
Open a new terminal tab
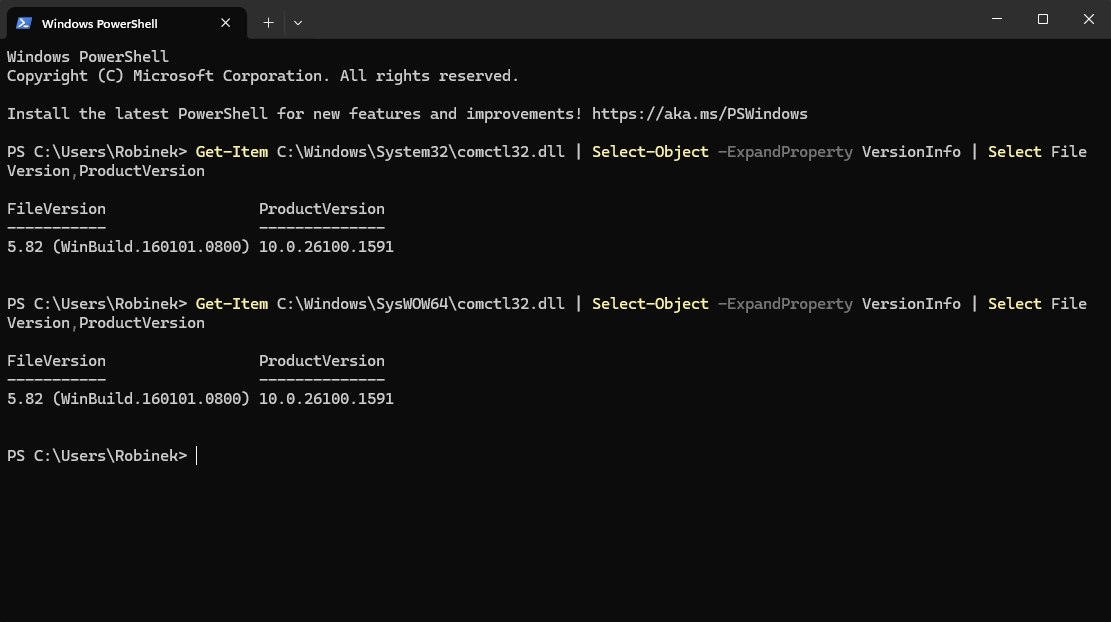(268, 23)
